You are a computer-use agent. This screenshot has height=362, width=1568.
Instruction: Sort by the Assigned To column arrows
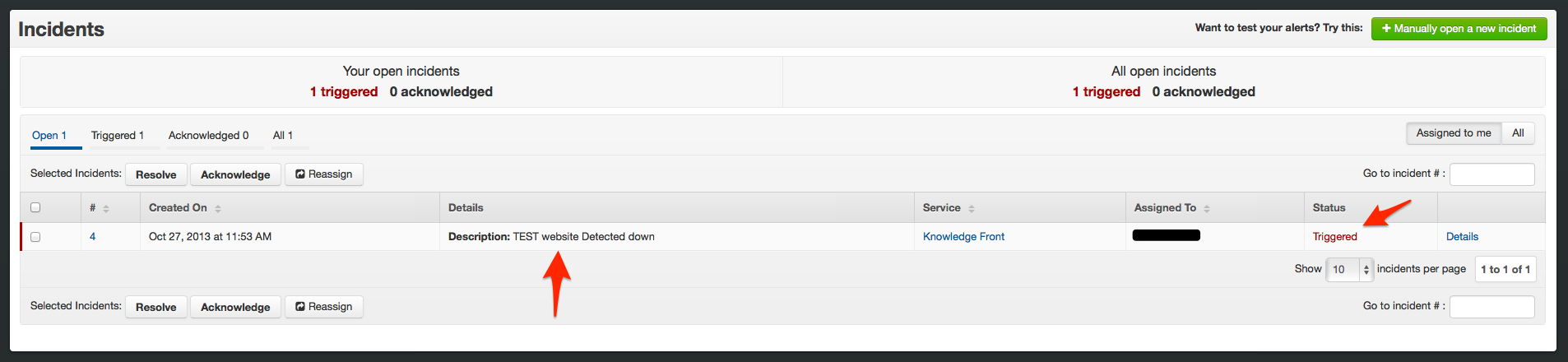tap(1207, 209)
